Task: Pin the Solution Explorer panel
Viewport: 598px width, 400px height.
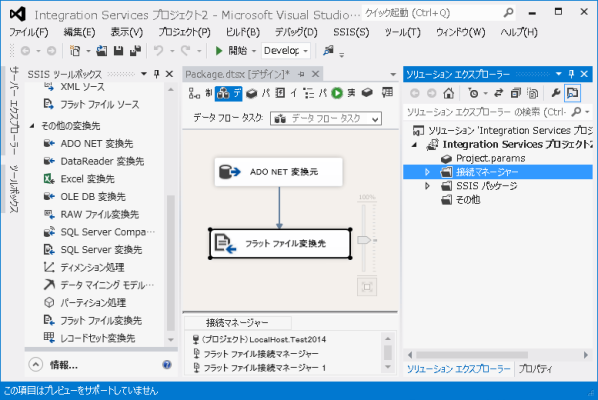Action: point(571,74)
